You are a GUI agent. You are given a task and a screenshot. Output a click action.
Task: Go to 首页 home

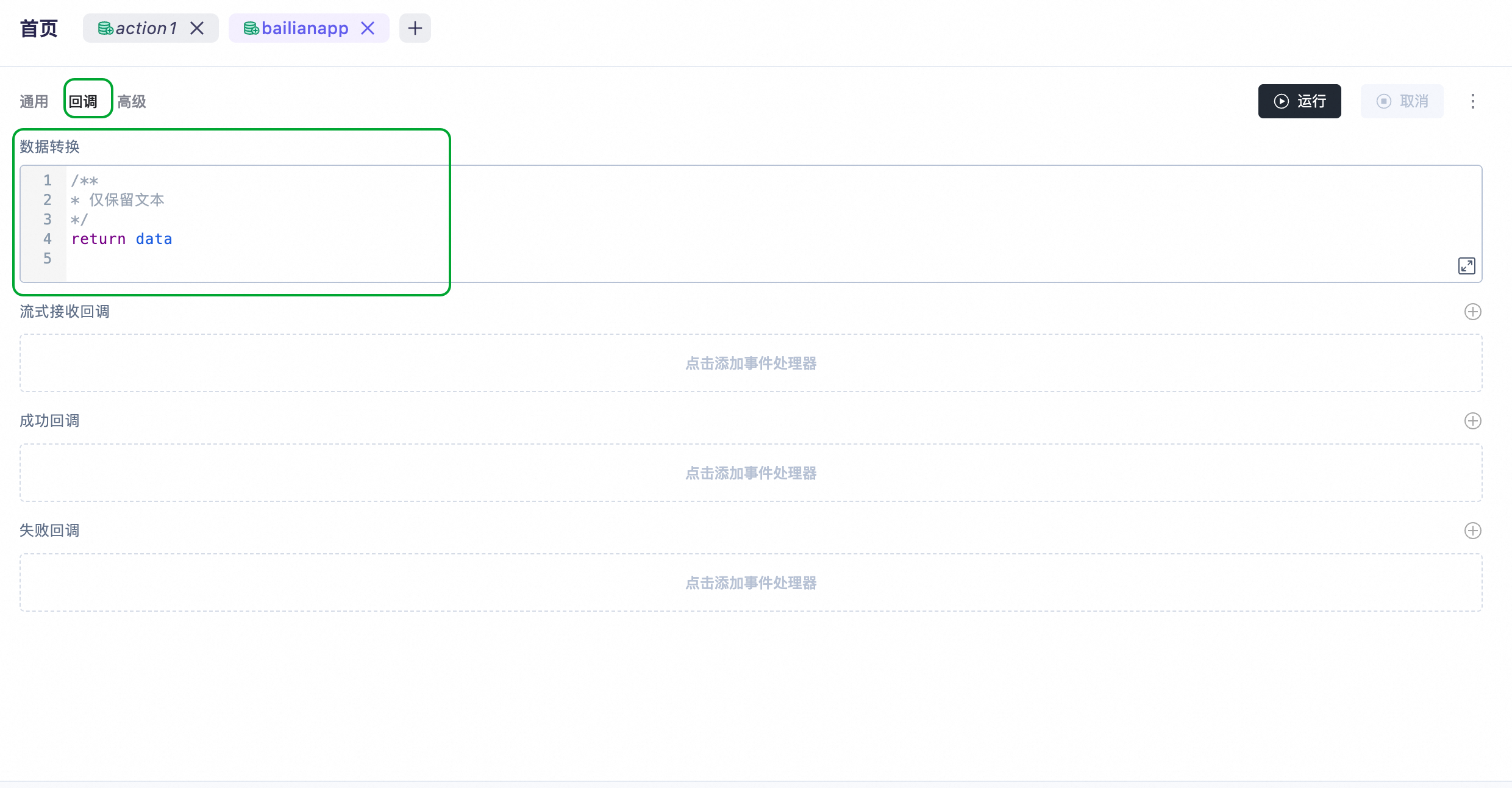point(39,28)
